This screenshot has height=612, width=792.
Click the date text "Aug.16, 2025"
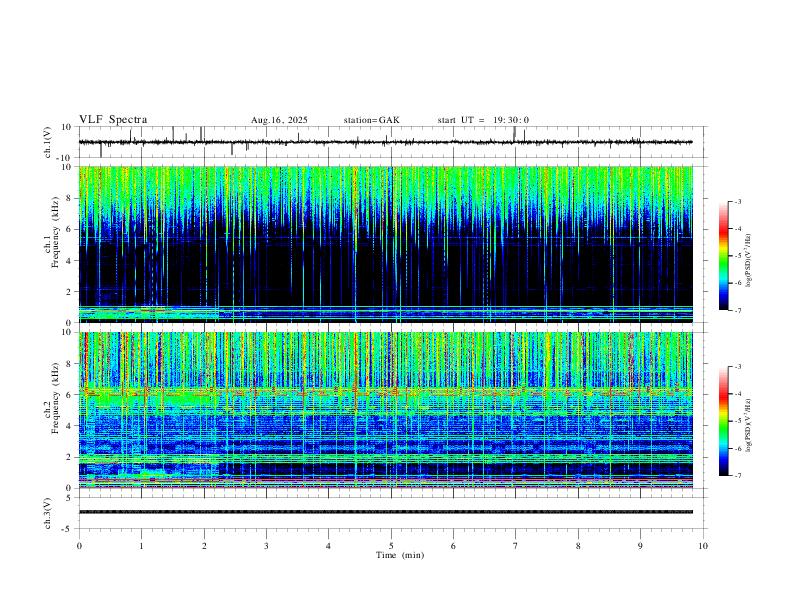coord(279,120)
